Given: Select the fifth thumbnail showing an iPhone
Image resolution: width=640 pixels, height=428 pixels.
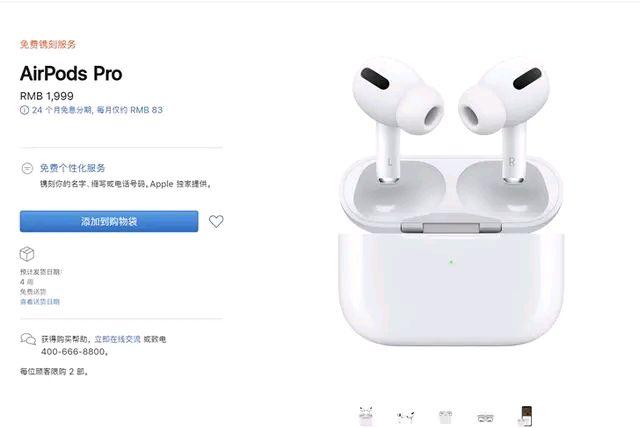Looking at the screenshot, I should point(526,416).
